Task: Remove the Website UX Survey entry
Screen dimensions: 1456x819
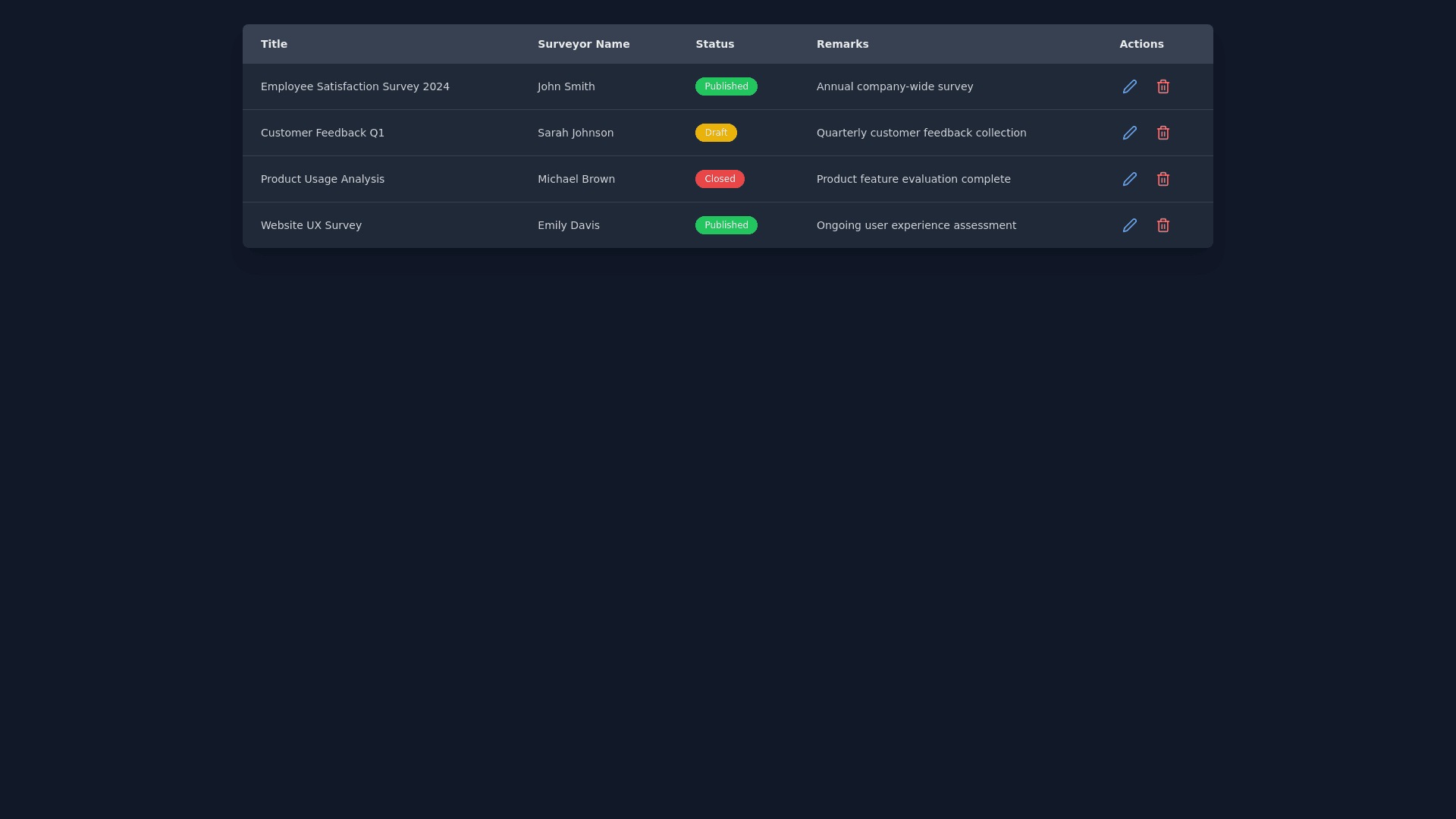Action: (x=1163, y=225)
